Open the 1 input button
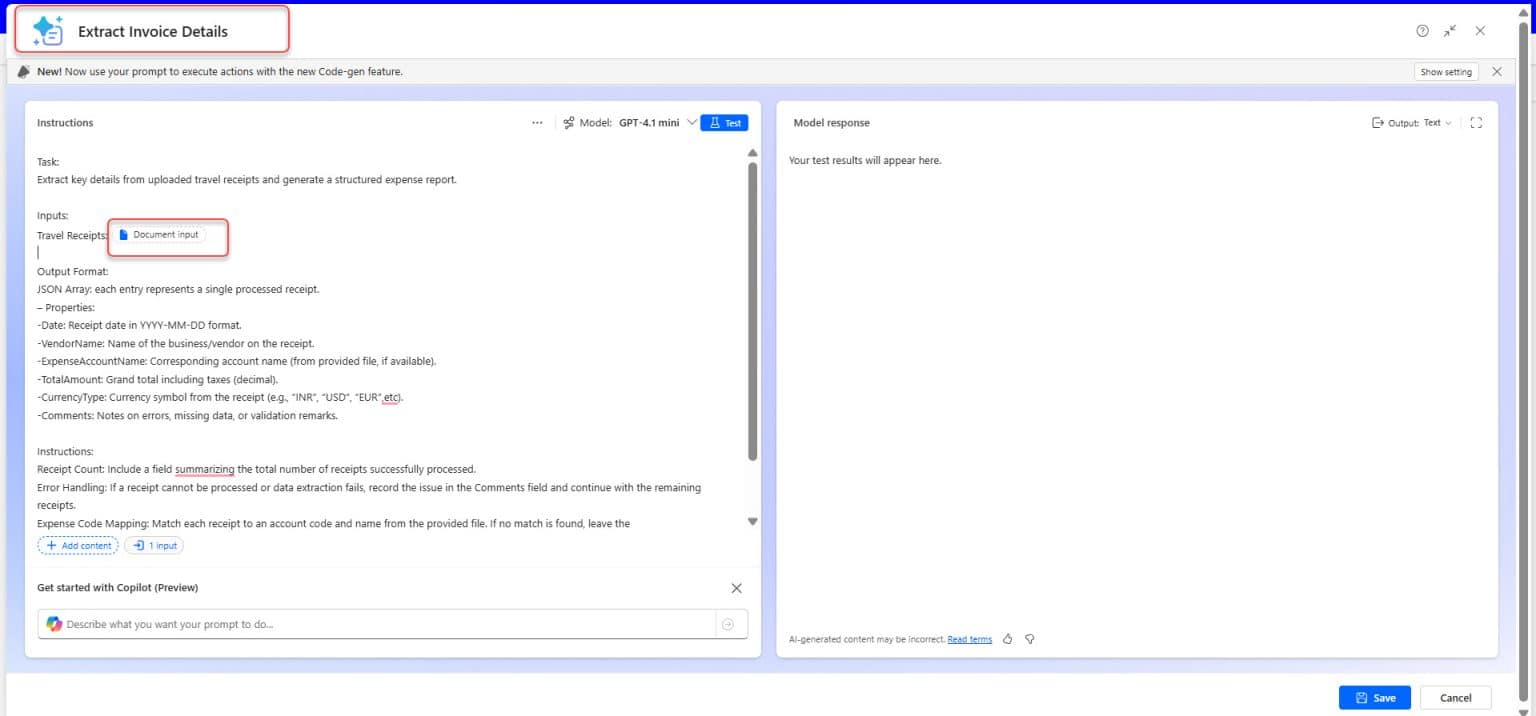 tap(154, 545)
